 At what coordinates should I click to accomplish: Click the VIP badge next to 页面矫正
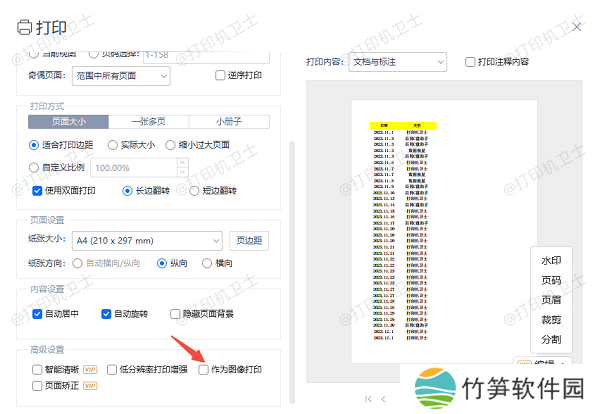click(x=88, y=387)
